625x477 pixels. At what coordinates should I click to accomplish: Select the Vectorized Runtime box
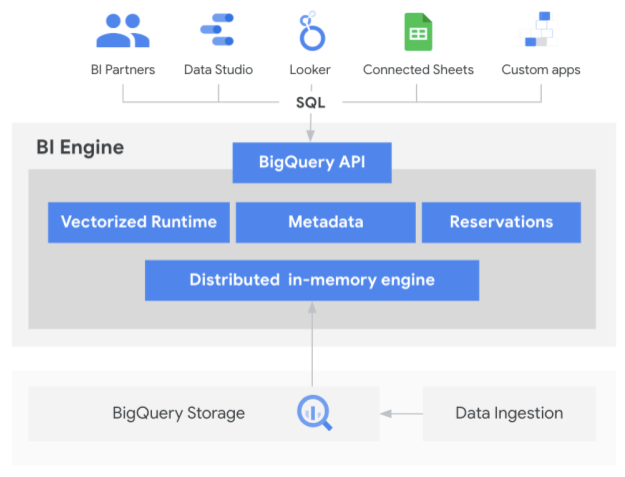pyautogui.click(x=139, y=222)
